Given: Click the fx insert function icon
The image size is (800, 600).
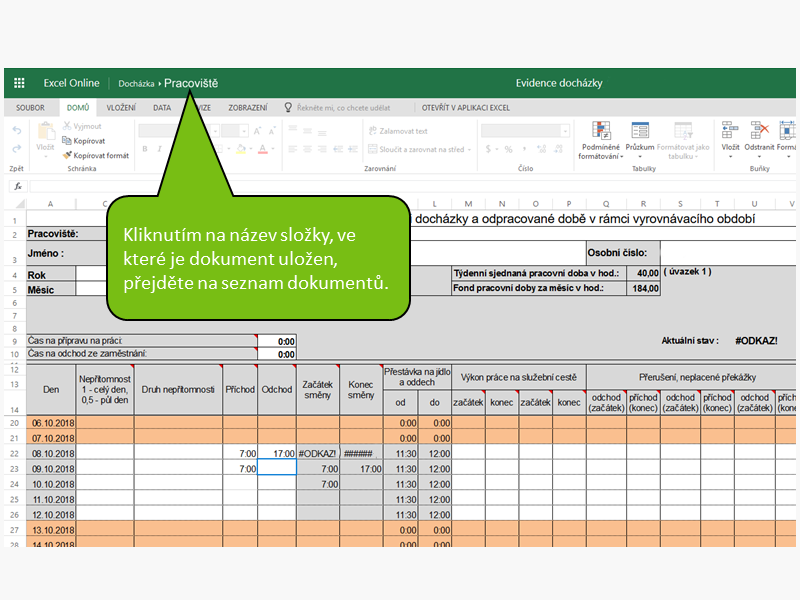Looking at the screenshot, I should click(18, 186).
